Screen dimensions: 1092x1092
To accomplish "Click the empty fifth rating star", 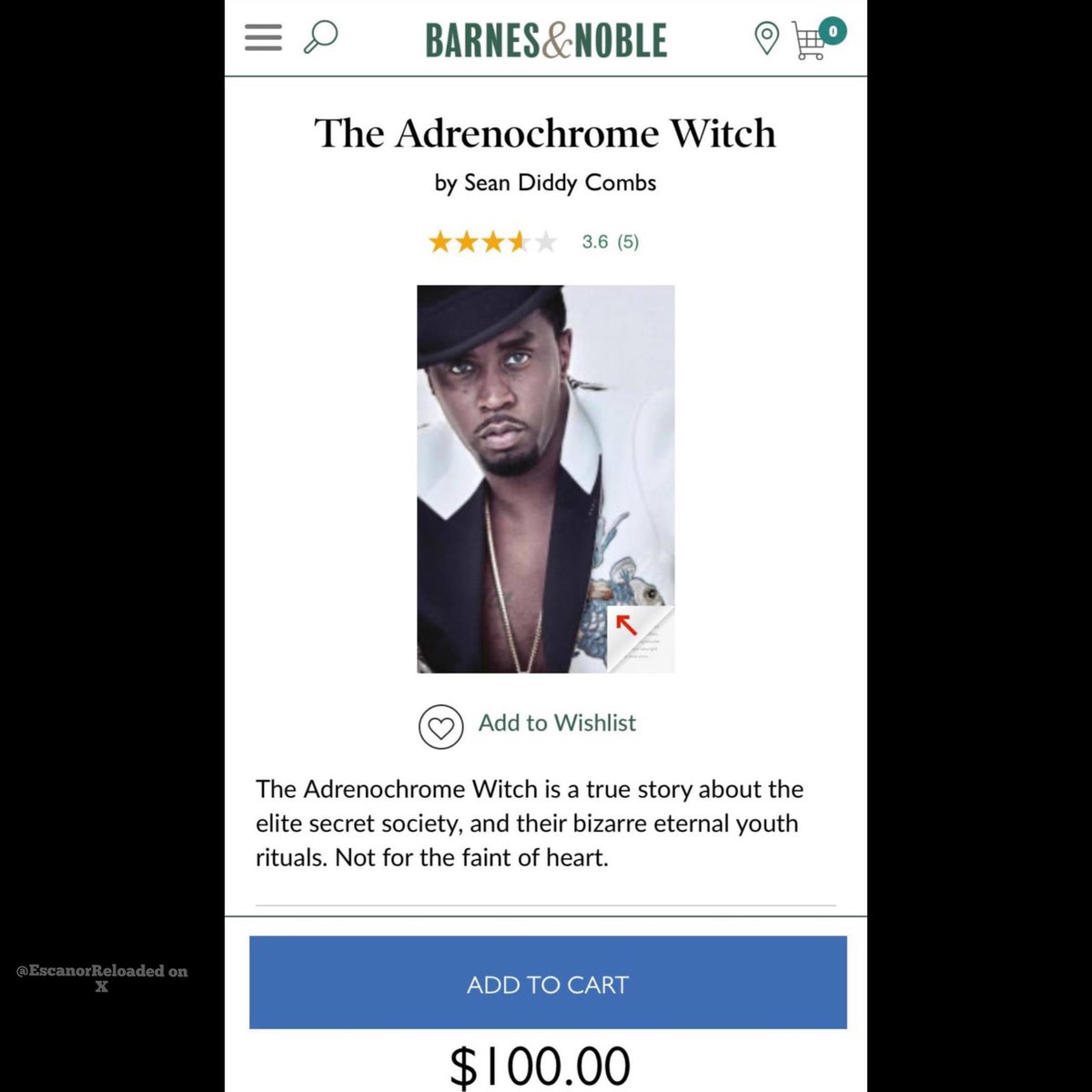I will (545, 242).
